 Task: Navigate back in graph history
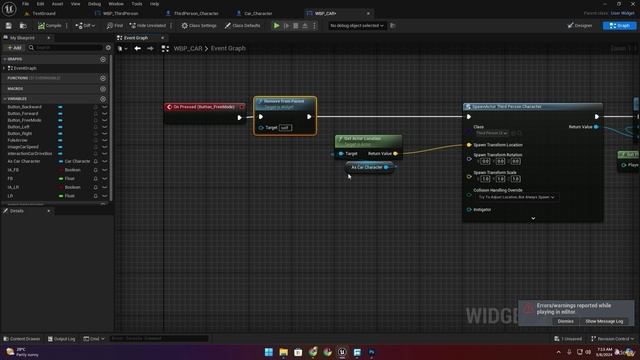coord(138,49)
